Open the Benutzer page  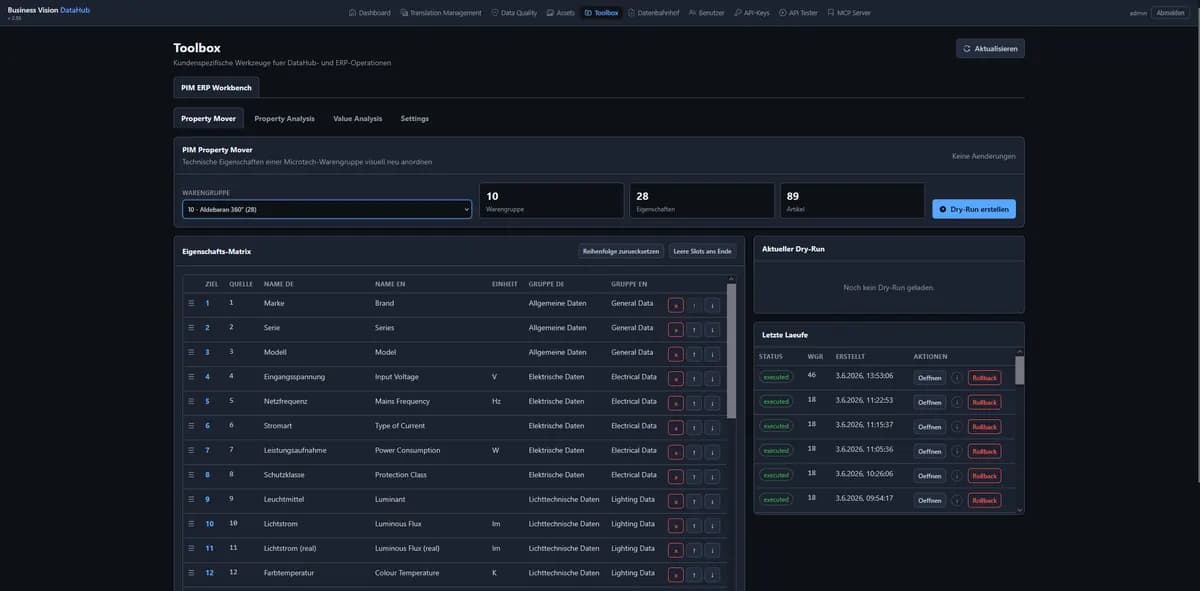tap(707, 13)
